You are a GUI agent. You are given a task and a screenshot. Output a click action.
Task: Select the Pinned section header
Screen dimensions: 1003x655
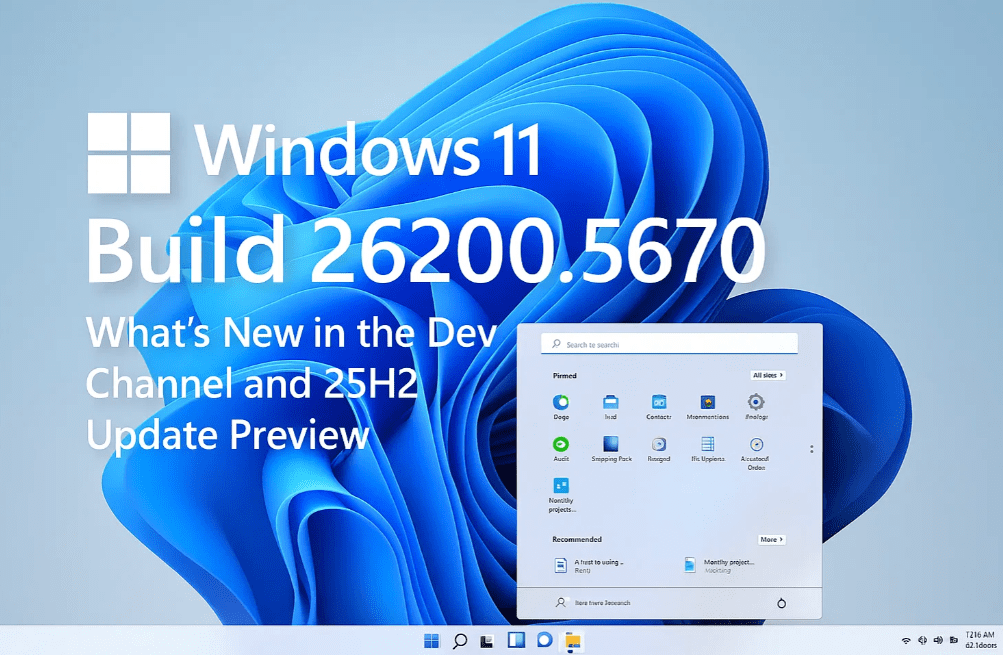pyautogui.click(x=564, y=375)
